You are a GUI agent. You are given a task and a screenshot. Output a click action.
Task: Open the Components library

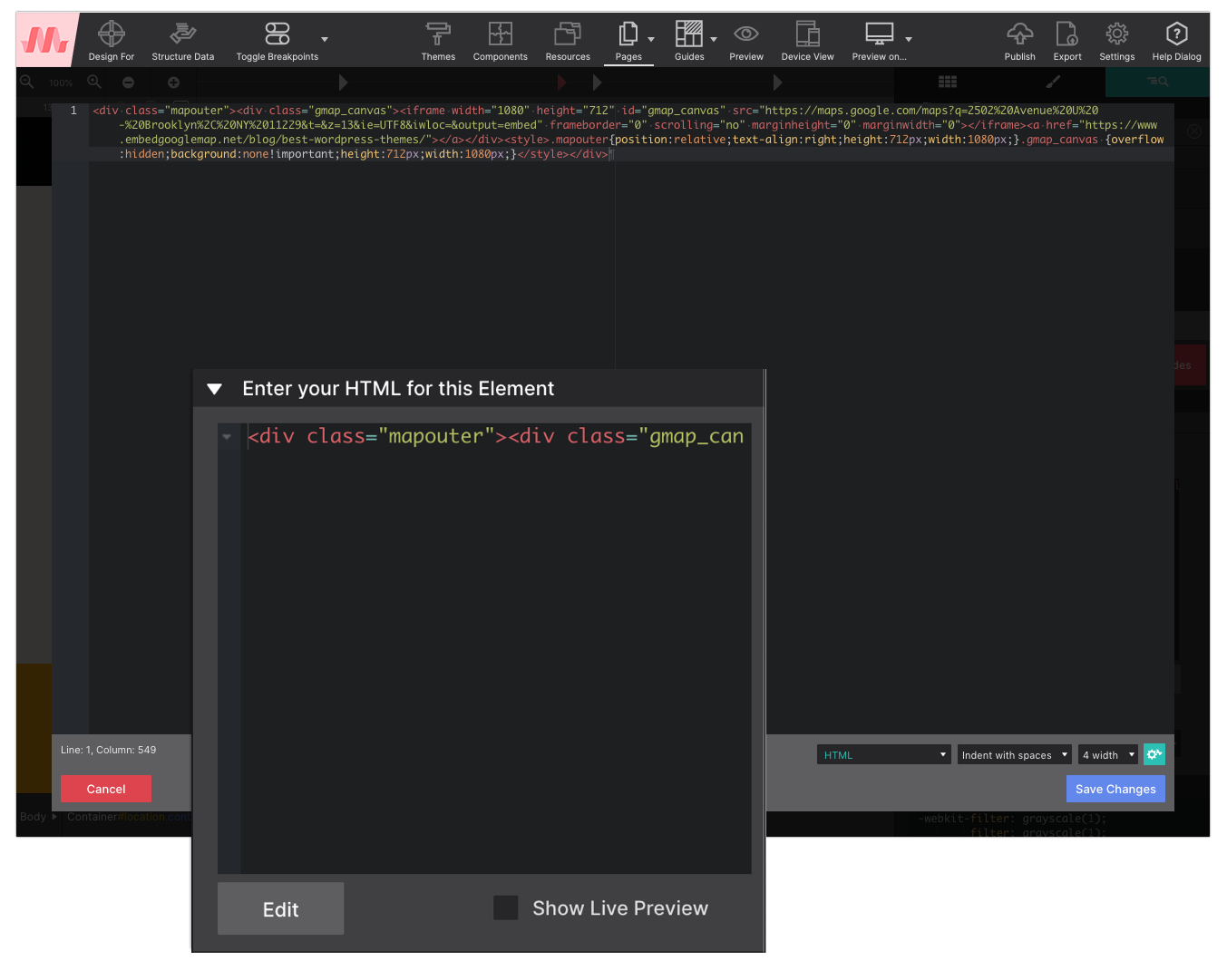click(500, 41)
